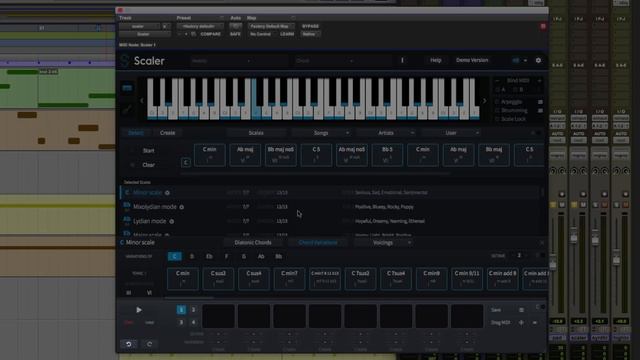Open the Scaler settings gear

(x=538, y=60)
